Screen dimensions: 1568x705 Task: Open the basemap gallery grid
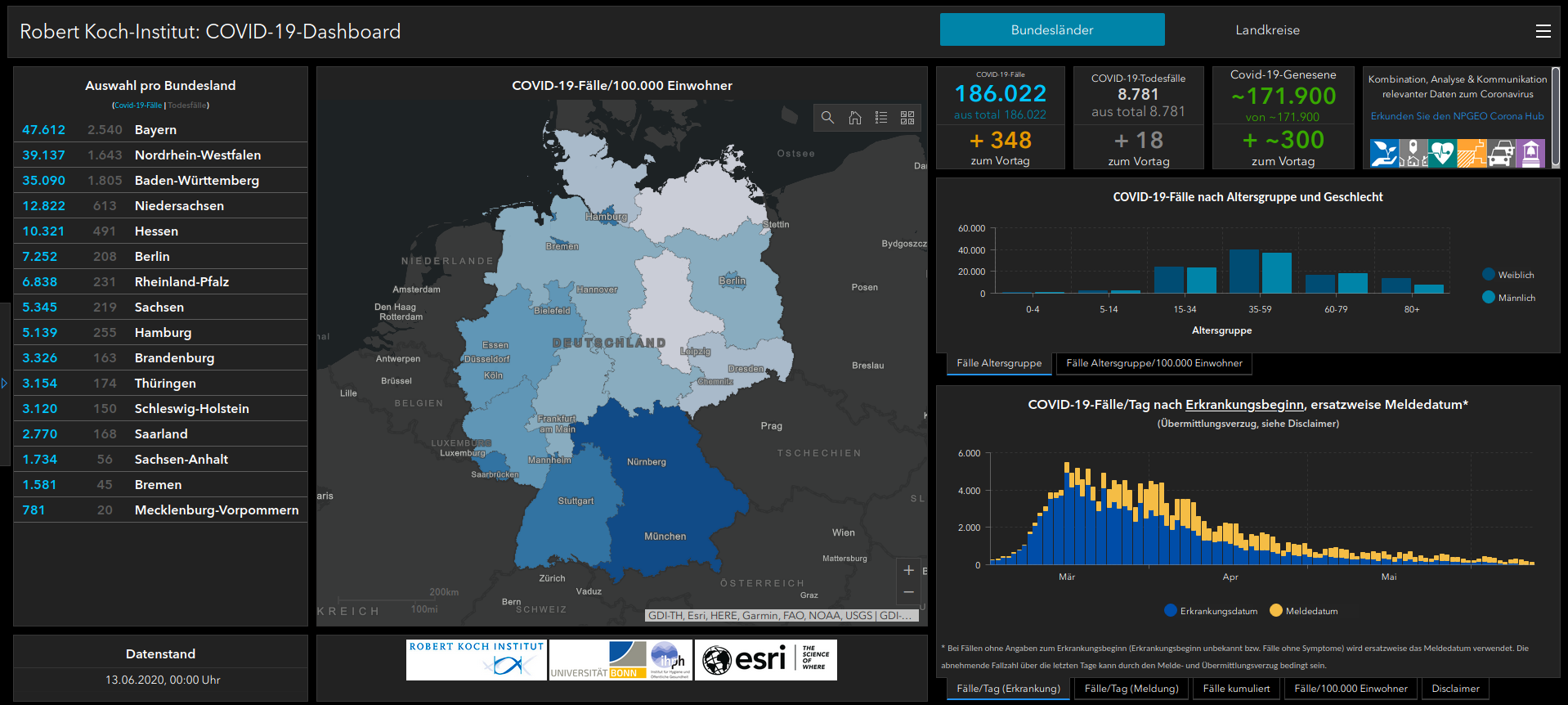[907, 118]
